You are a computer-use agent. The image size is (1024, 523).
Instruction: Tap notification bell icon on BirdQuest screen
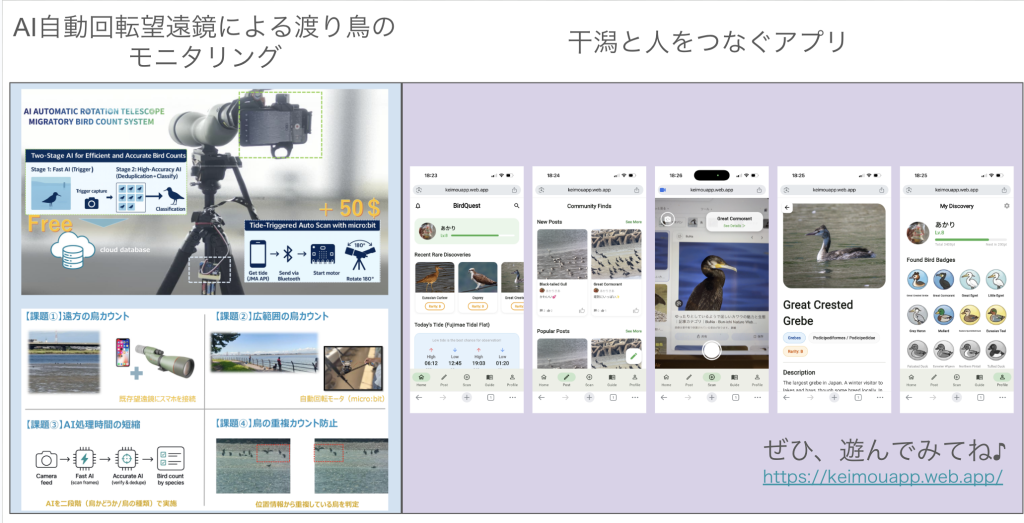[x=417, y=205]
